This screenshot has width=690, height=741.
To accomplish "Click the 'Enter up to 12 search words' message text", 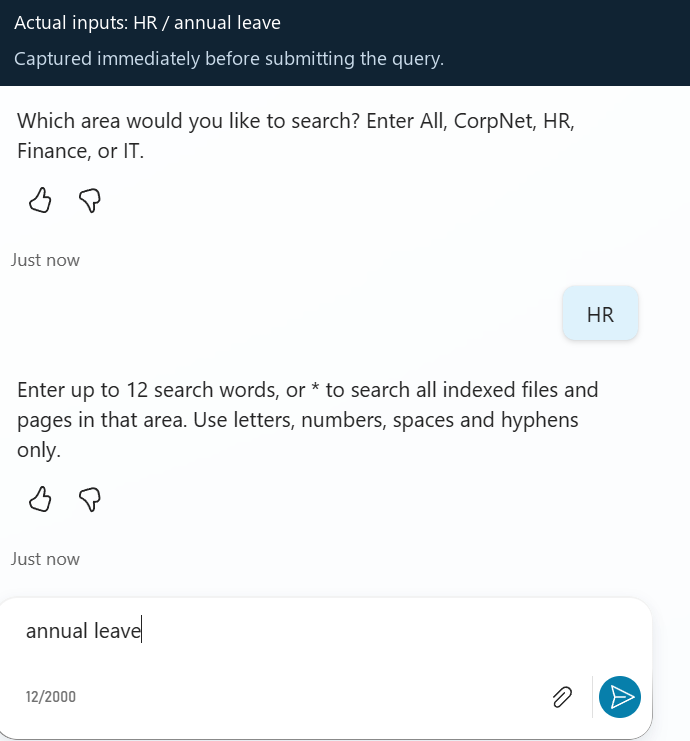I will click(x=308, y=420).
